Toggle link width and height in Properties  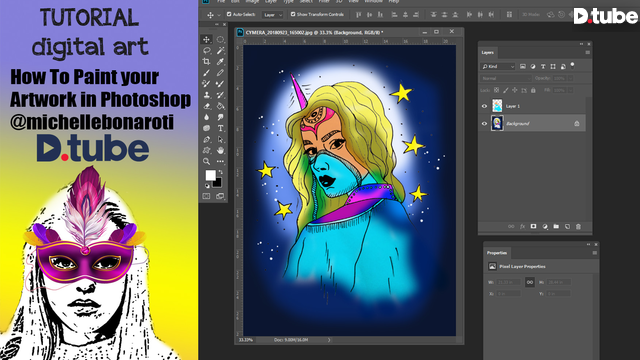pos(530,282)
